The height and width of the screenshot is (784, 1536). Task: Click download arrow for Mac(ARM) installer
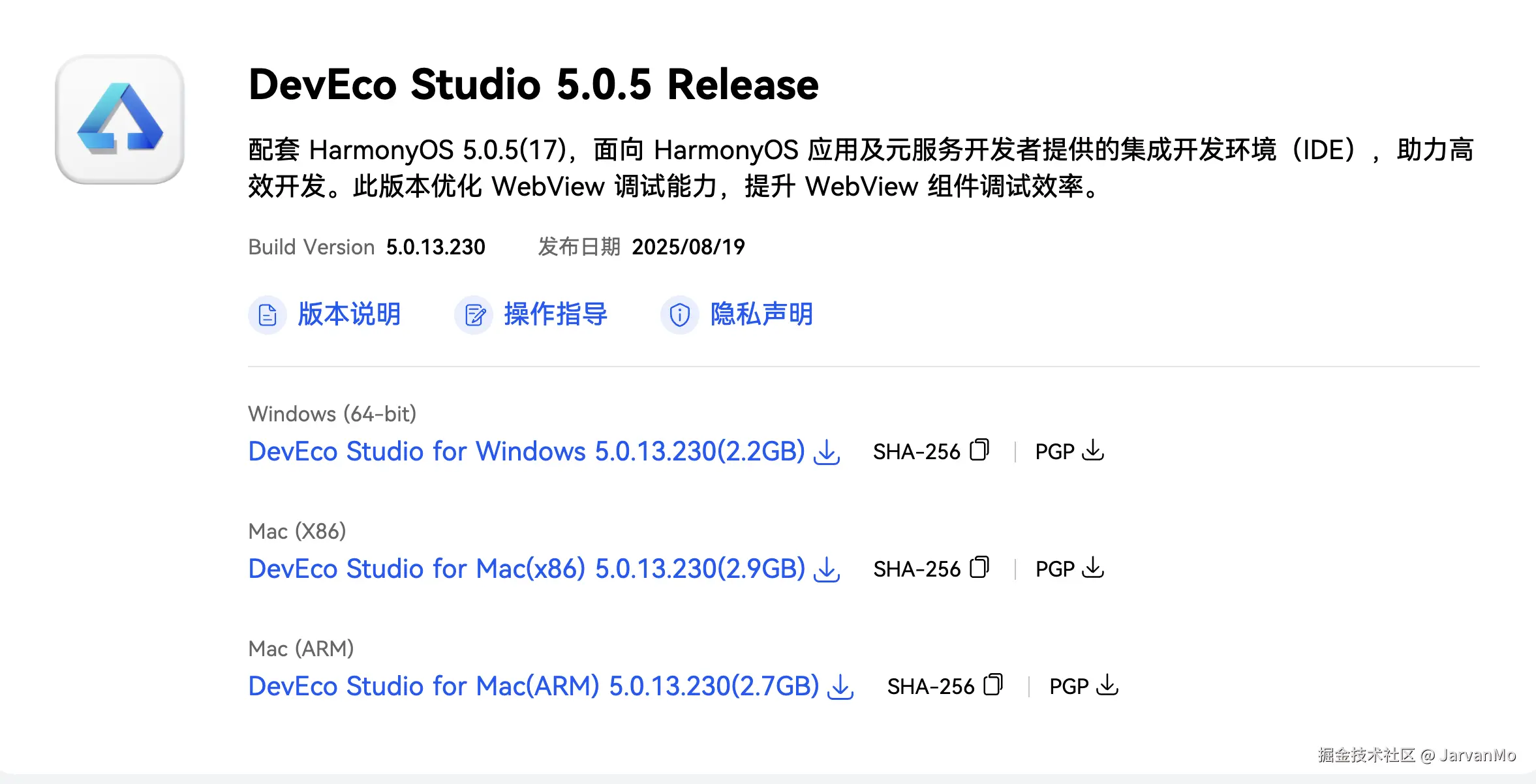[840, 686]
